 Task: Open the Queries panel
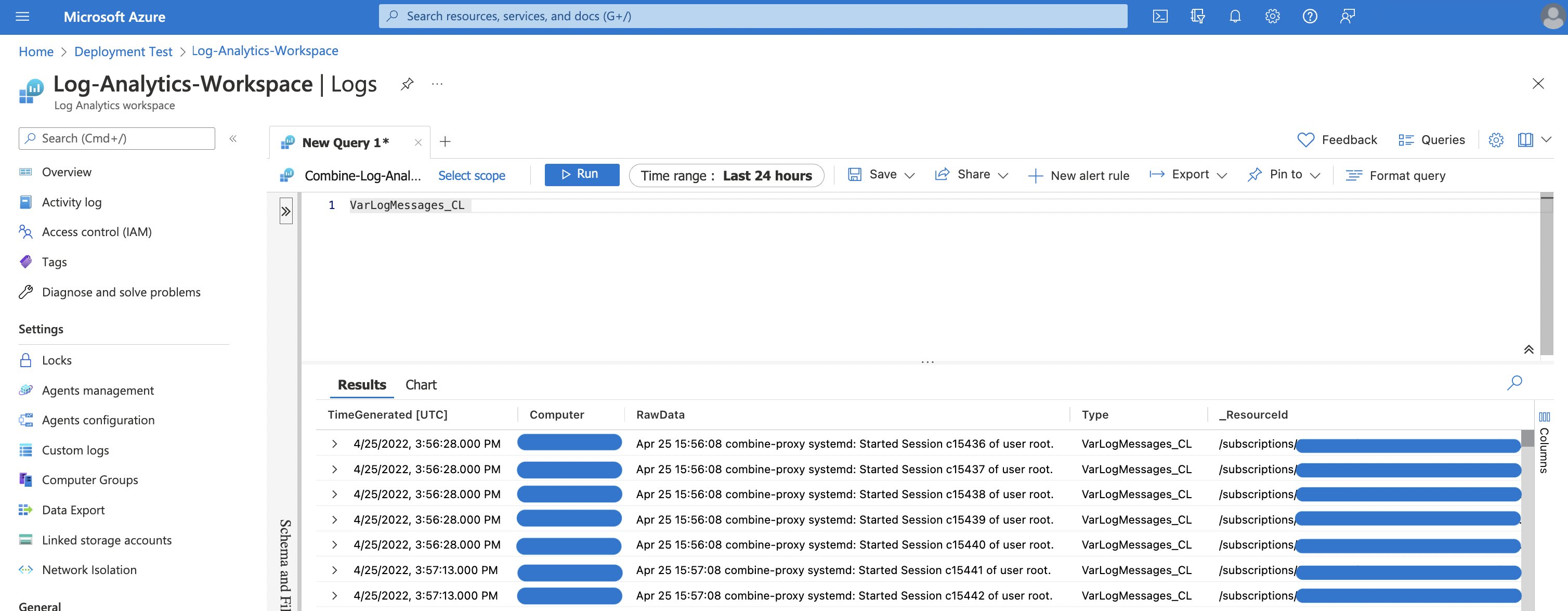(x=1431, y=140)
